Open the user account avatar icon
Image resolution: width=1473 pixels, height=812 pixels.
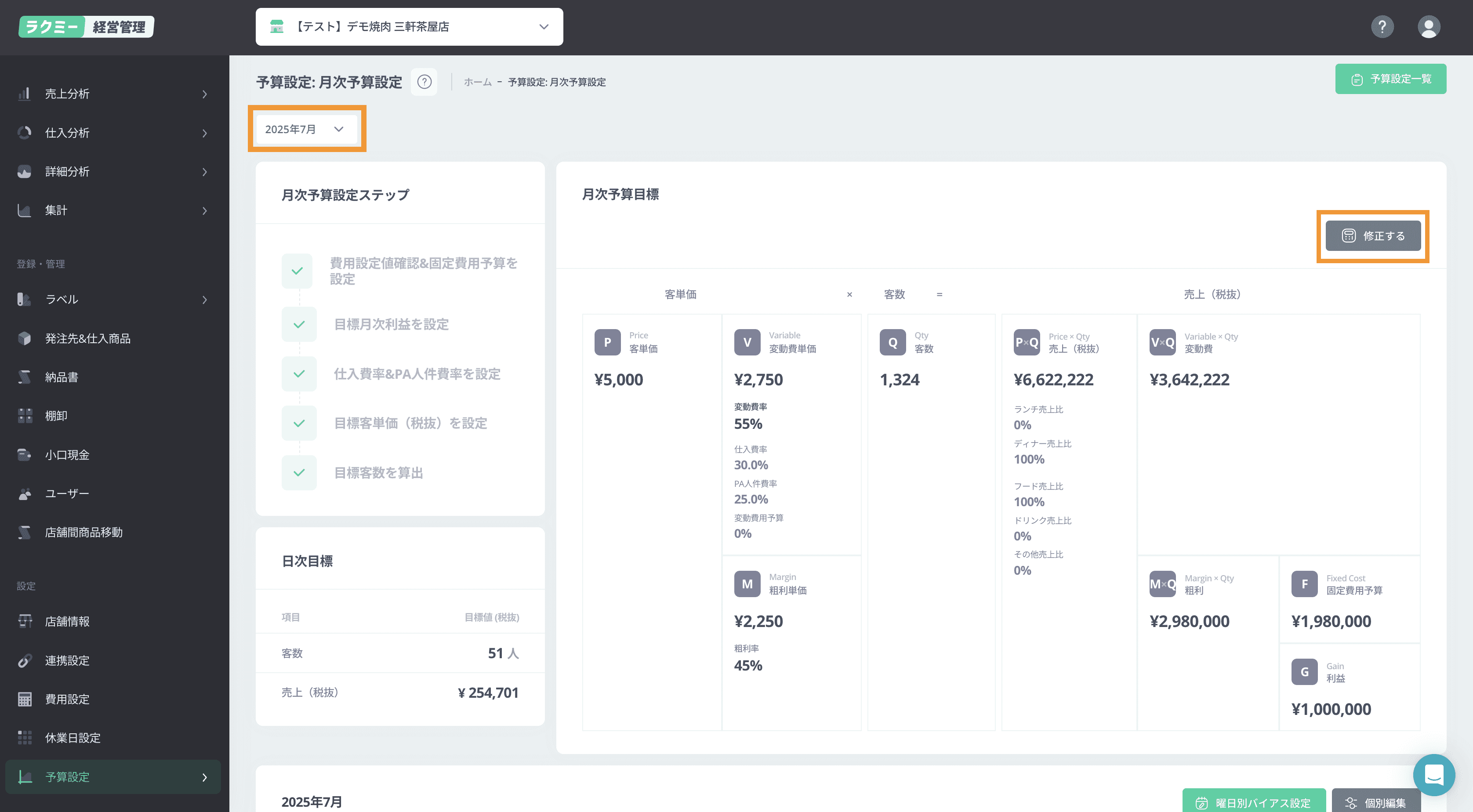click(1429, 27)
